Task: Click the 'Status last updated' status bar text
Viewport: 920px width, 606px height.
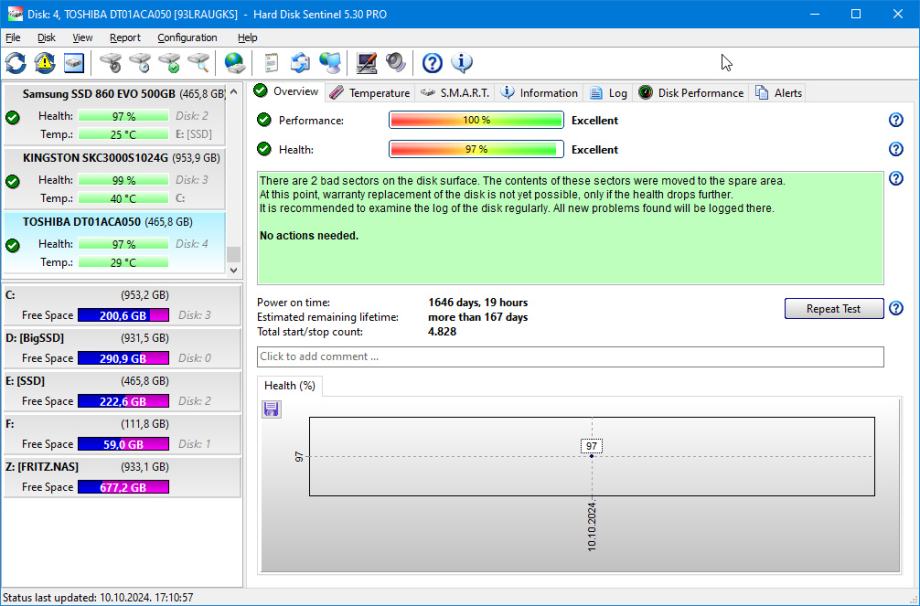Action: pos(97,597)
